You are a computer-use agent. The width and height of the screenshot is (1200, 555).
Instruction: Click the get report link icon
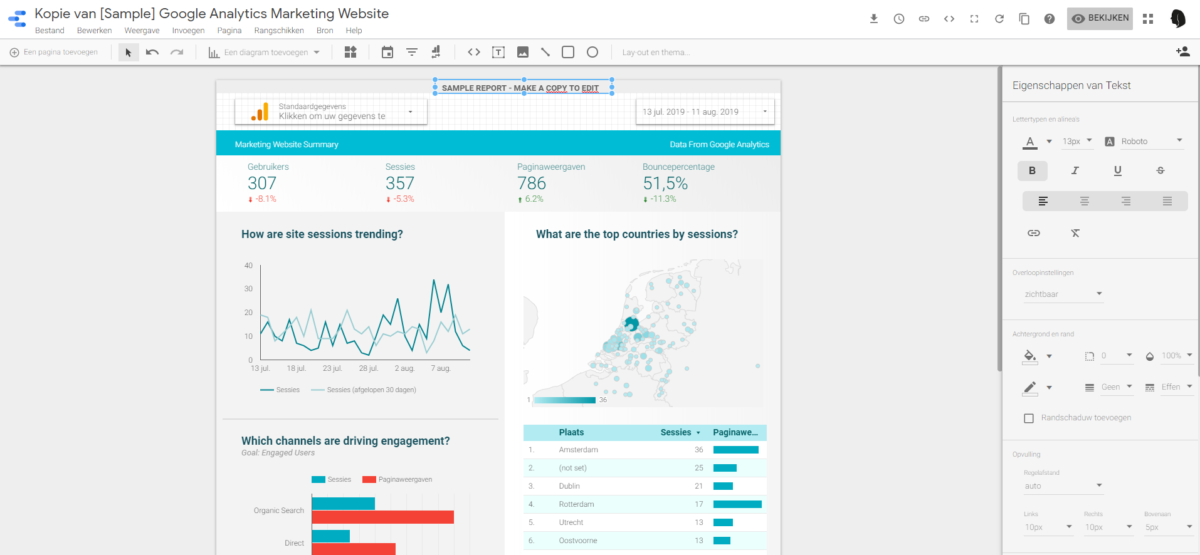coord(924,19)
